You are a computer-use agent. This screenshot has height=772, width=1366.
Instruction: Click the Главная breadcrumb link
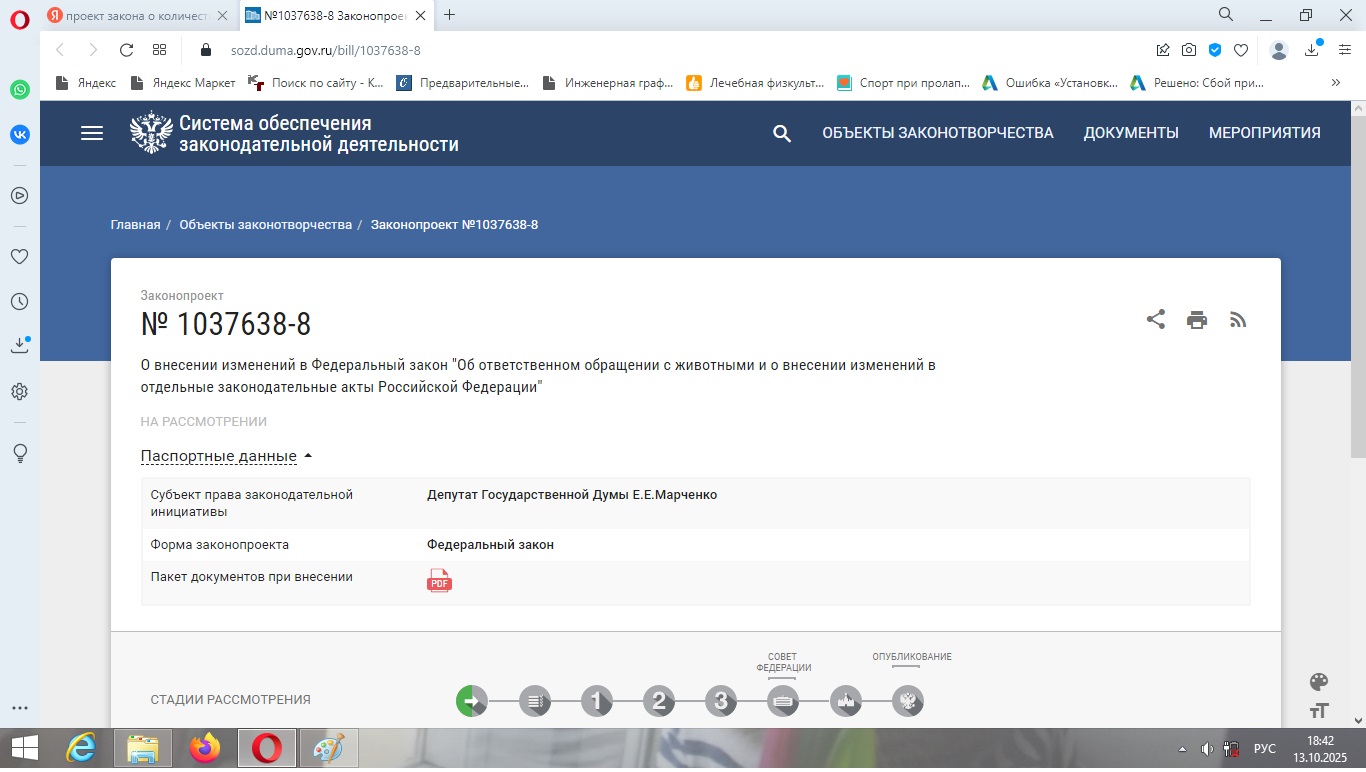[135, 225]
